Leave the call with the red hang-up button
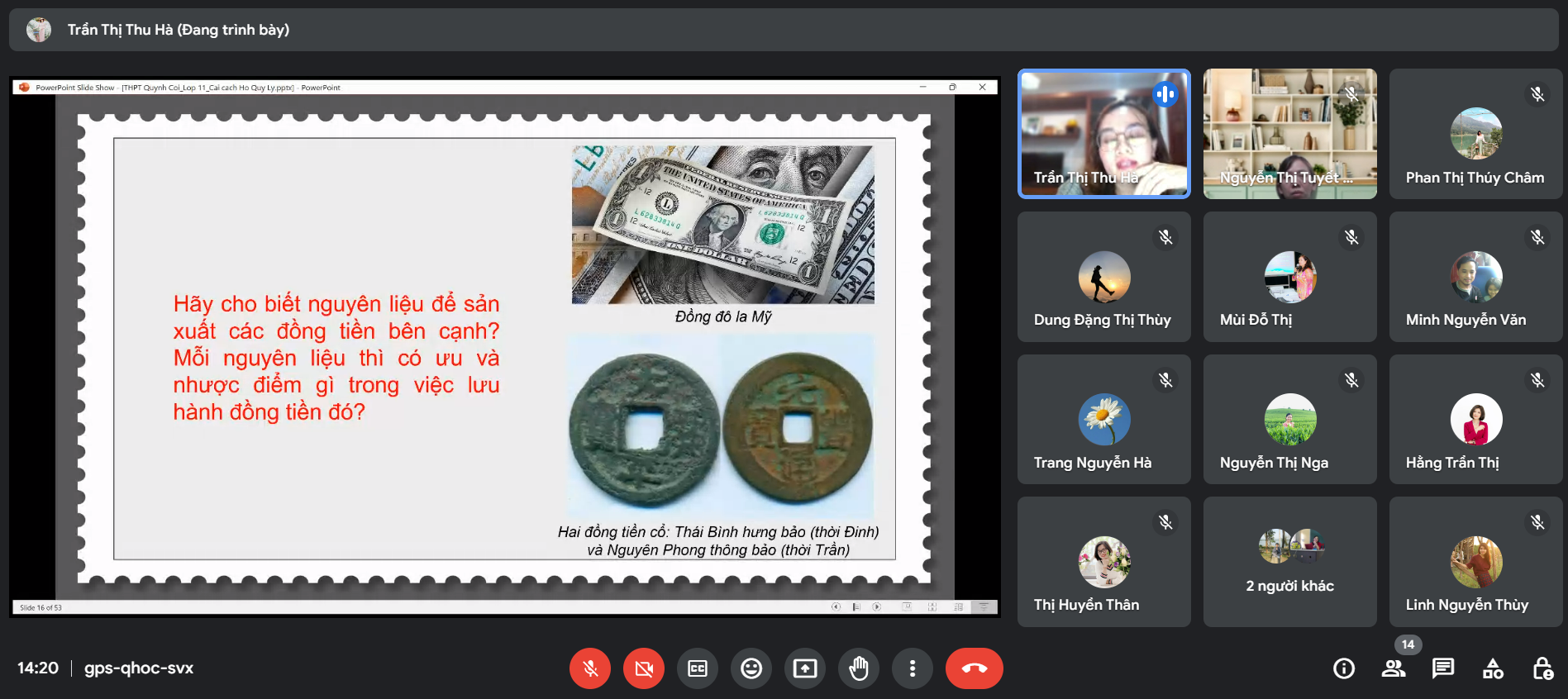This screenshot has height=699, width=1568. [975, 668]
